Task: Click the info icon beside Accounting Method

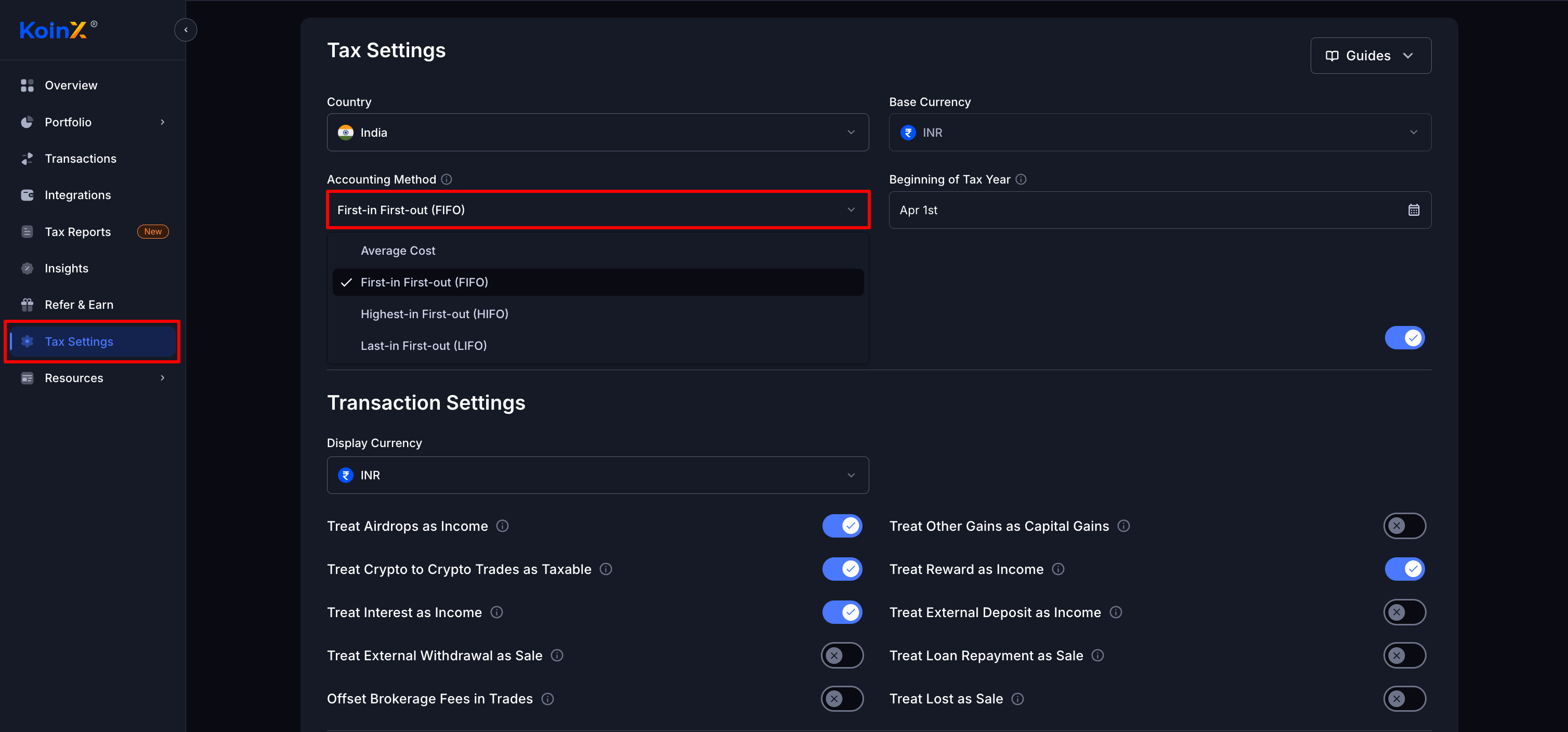Action: click(446, 179)
